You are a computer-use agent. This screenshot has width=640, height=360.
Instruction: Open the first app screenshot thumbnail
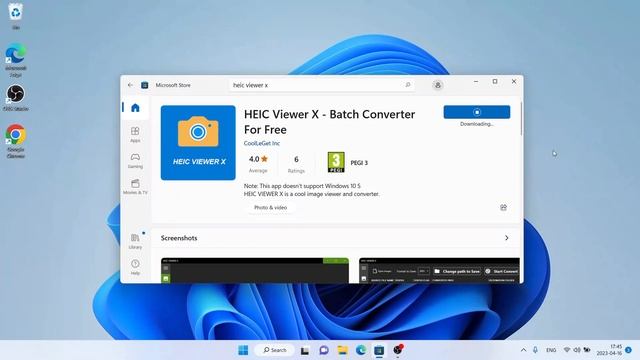255,270
